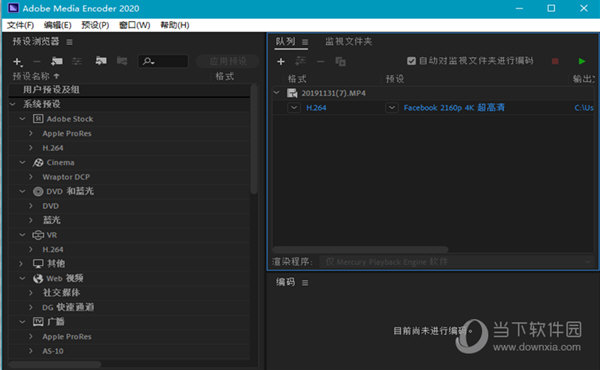Collapse the 系统预设 tree group
The height and width of the screenshot is (370, 600).
point(13,104)
